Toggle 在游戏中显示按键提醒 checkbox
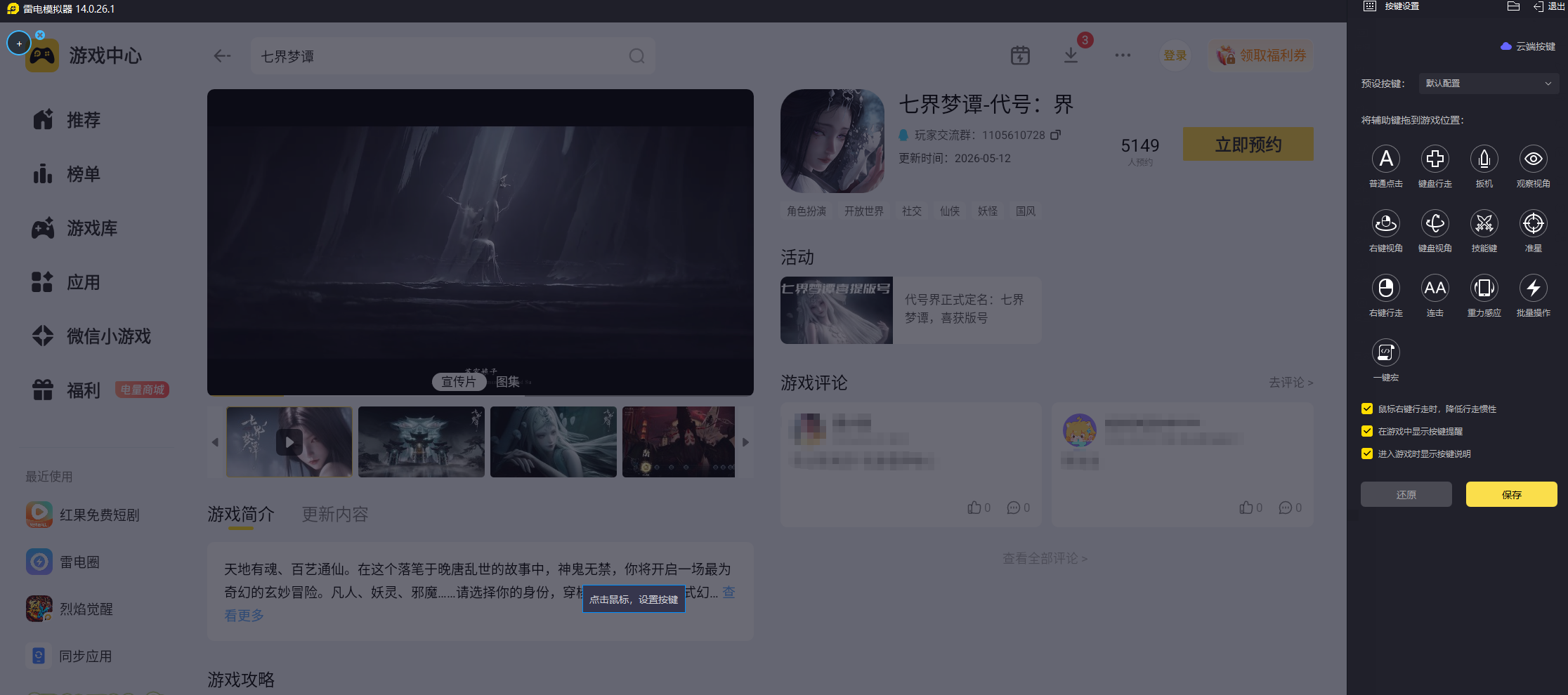 [x=1367, y=431]
